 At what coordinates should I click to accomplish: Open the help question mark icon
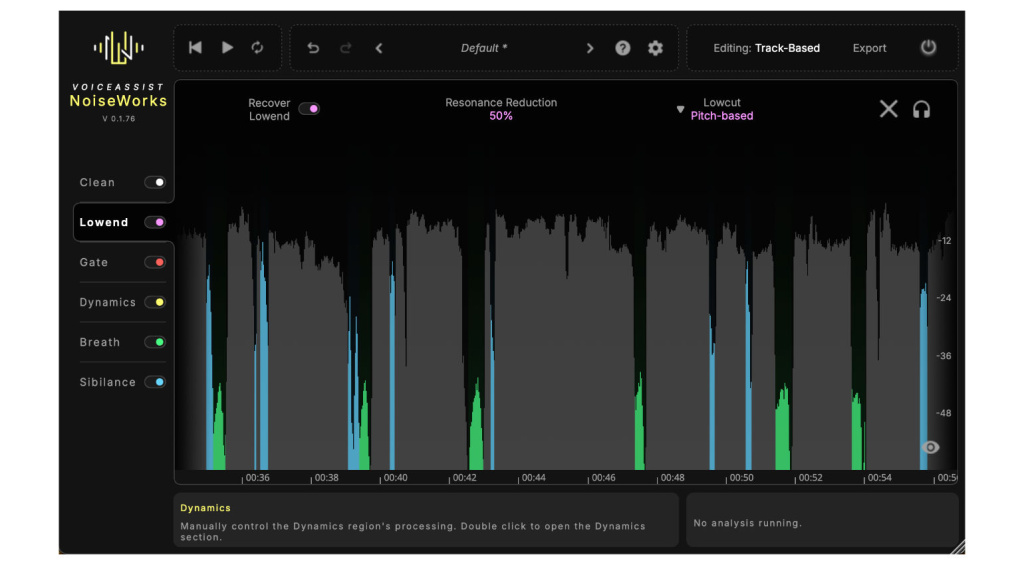[x=623, y=48]
